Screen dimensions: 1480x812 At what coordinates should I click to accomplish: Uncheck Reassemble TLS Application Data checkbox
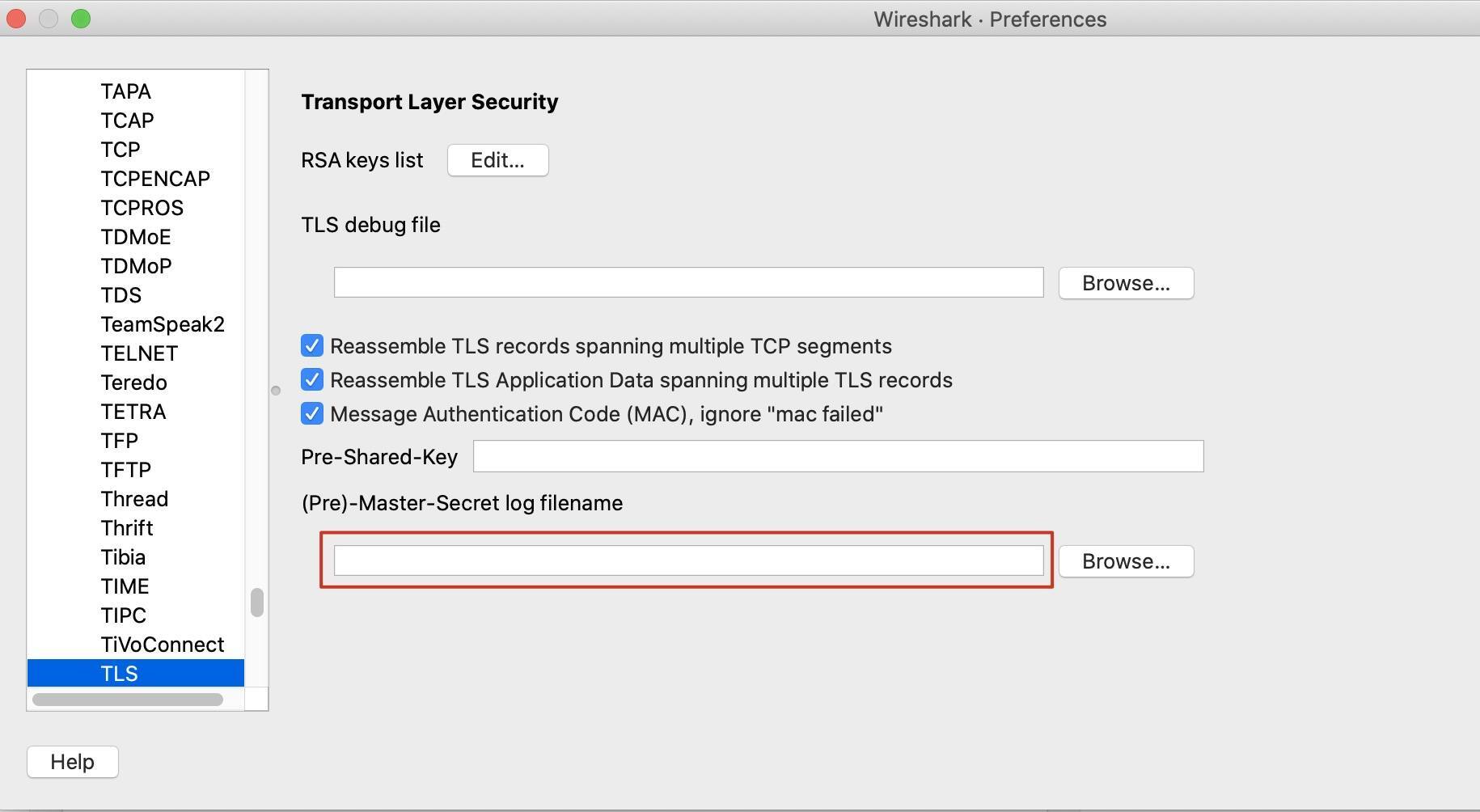pyautogui.click(x=312, y=380)
